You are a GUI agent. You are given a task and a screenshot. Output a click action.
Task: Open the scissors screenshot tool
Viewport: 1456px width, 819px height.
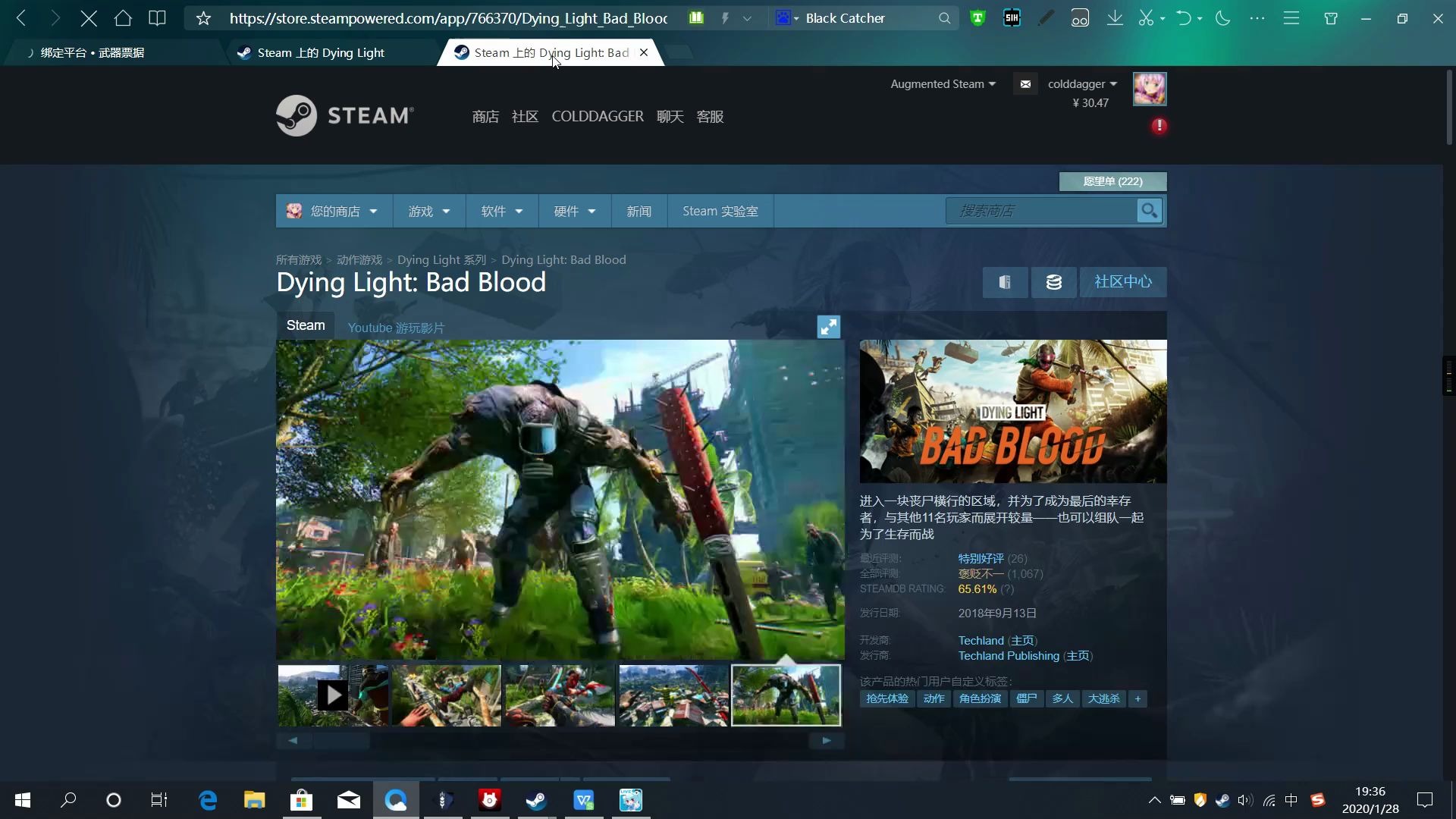pyautogui.click(x=1146, y=18)
